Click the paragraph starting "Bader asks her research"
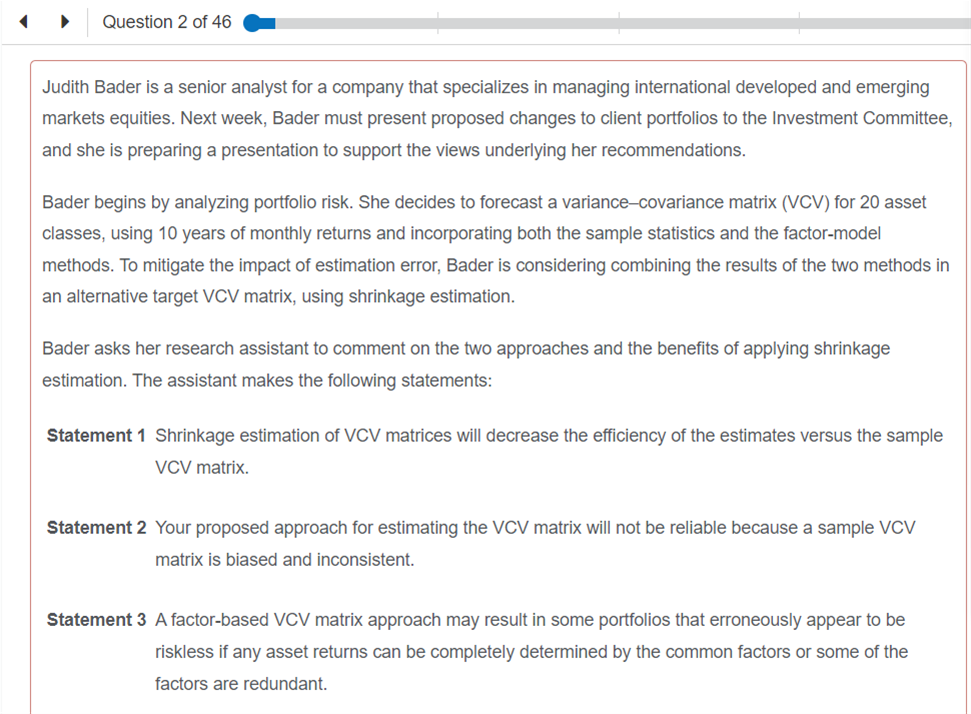 [x=466, y=365]
